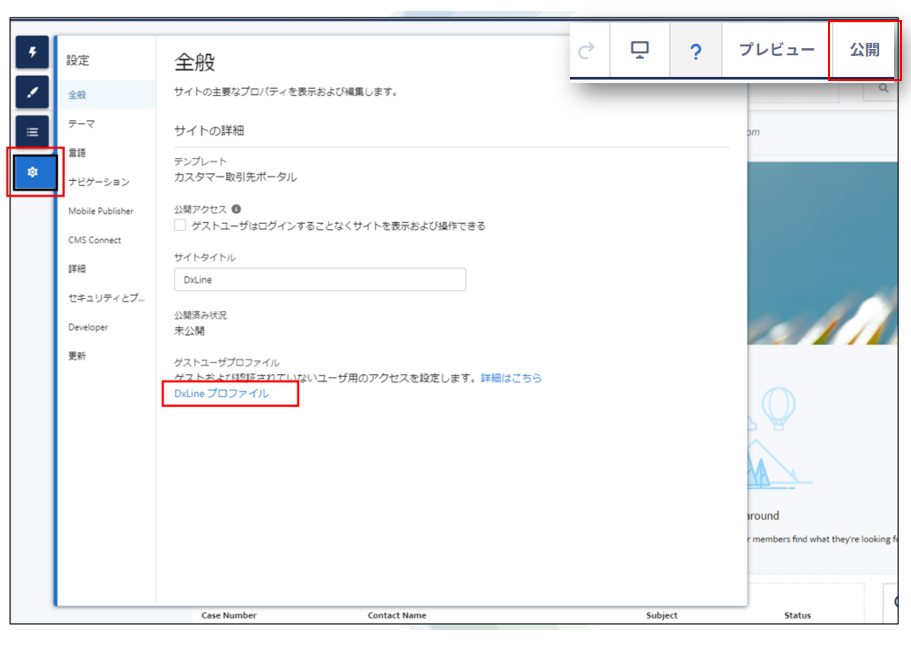Open the desktop view mode selector
The image size is (911, 649).
[x=640, y=50]
